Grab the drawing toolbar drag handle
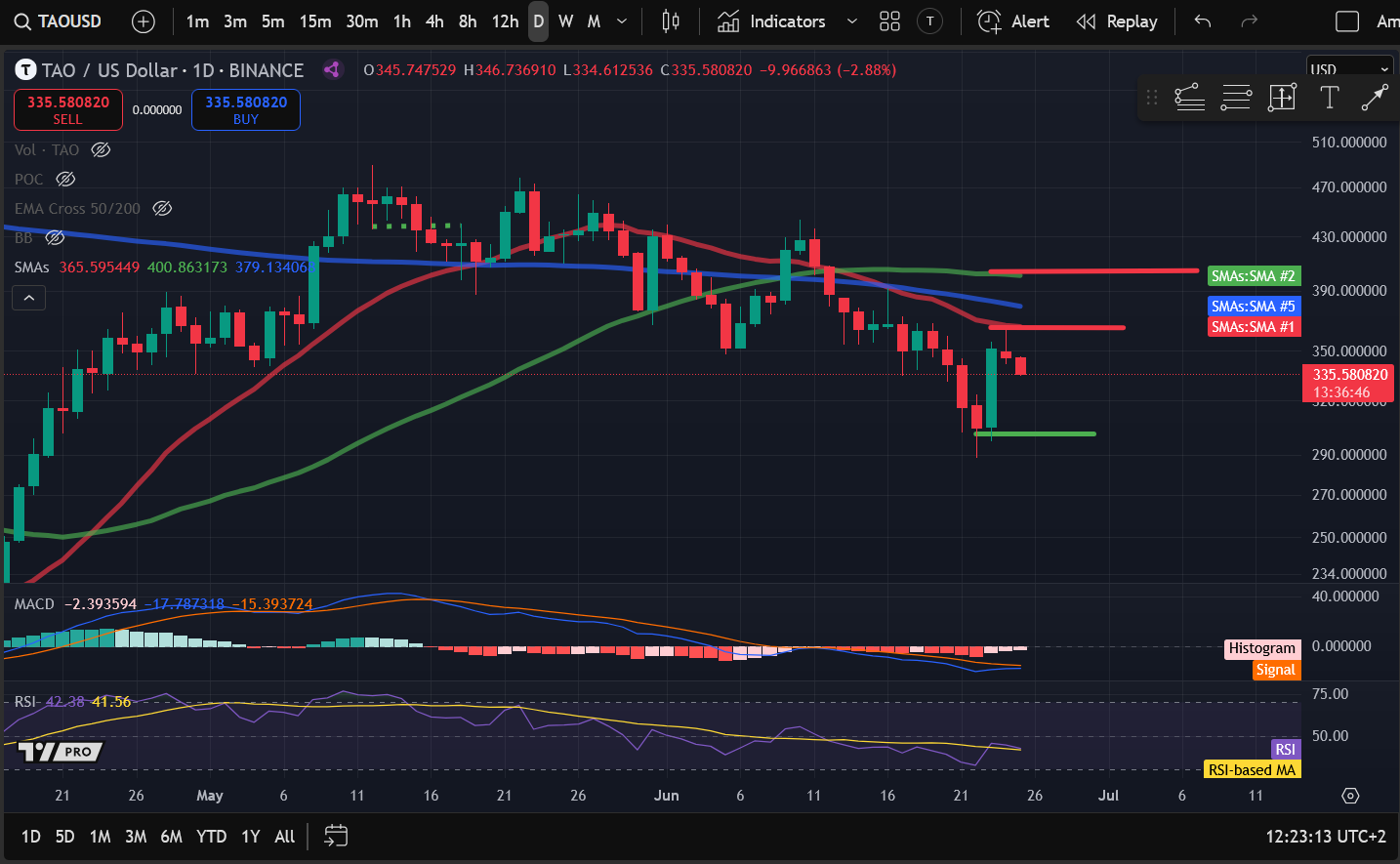Screen dimensions: 1400x864 pyautogui.click(x=1152, y=97)
